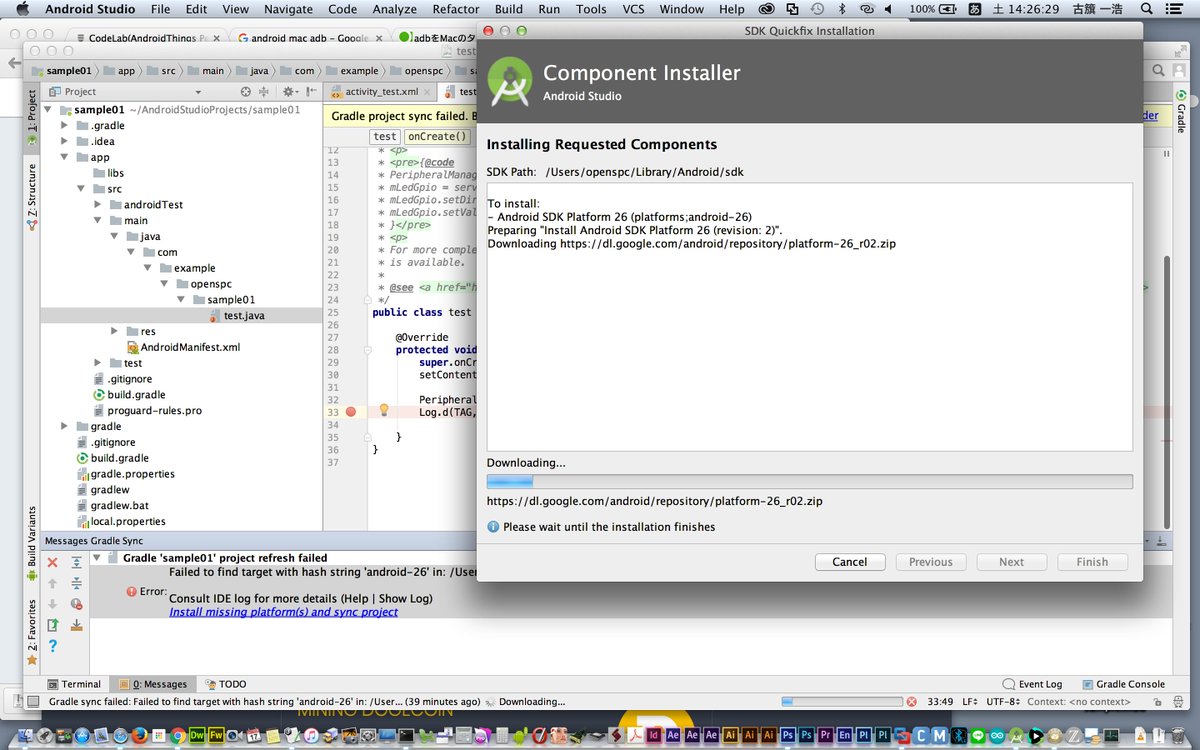Open the Gradle Console tab
The height and width of the screenshot is (750, 1200).
coord(1124,684)
